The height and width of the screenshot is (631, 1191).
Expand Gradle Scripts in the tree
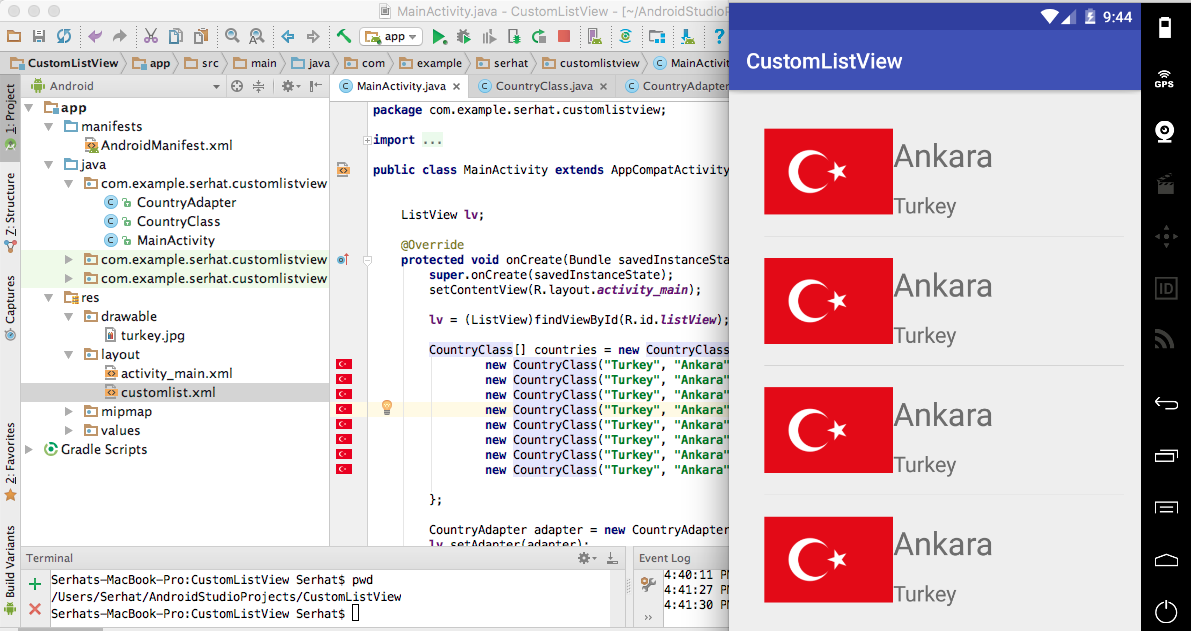[x=30, y=450]
